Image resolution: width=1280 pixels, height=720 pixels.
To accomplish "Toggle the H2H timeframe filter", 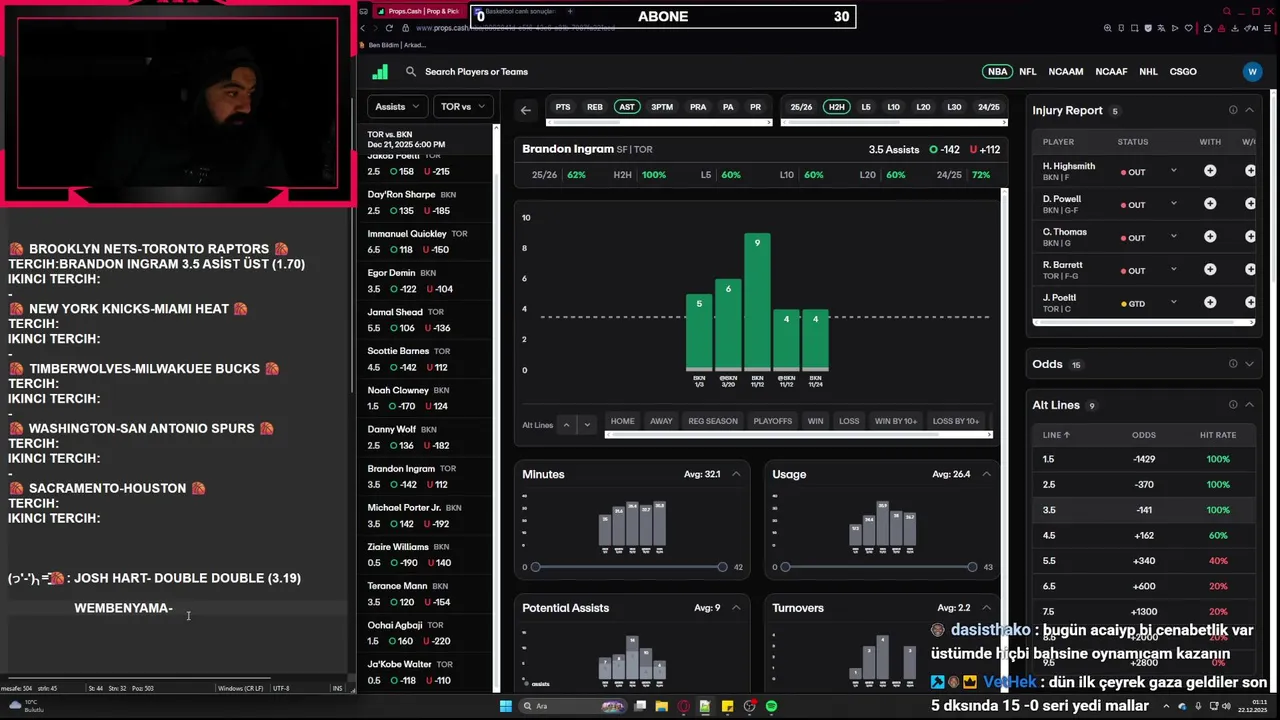I will (836, 107).
